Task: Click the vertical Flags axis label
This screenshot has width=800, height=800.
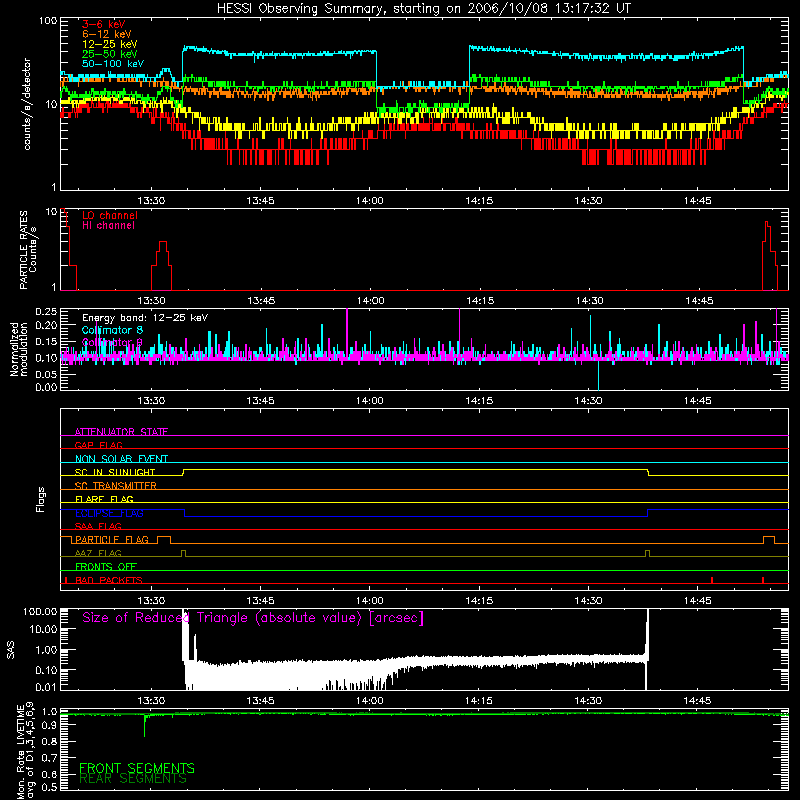Action: pyautogui.click(x=40, y=499)
